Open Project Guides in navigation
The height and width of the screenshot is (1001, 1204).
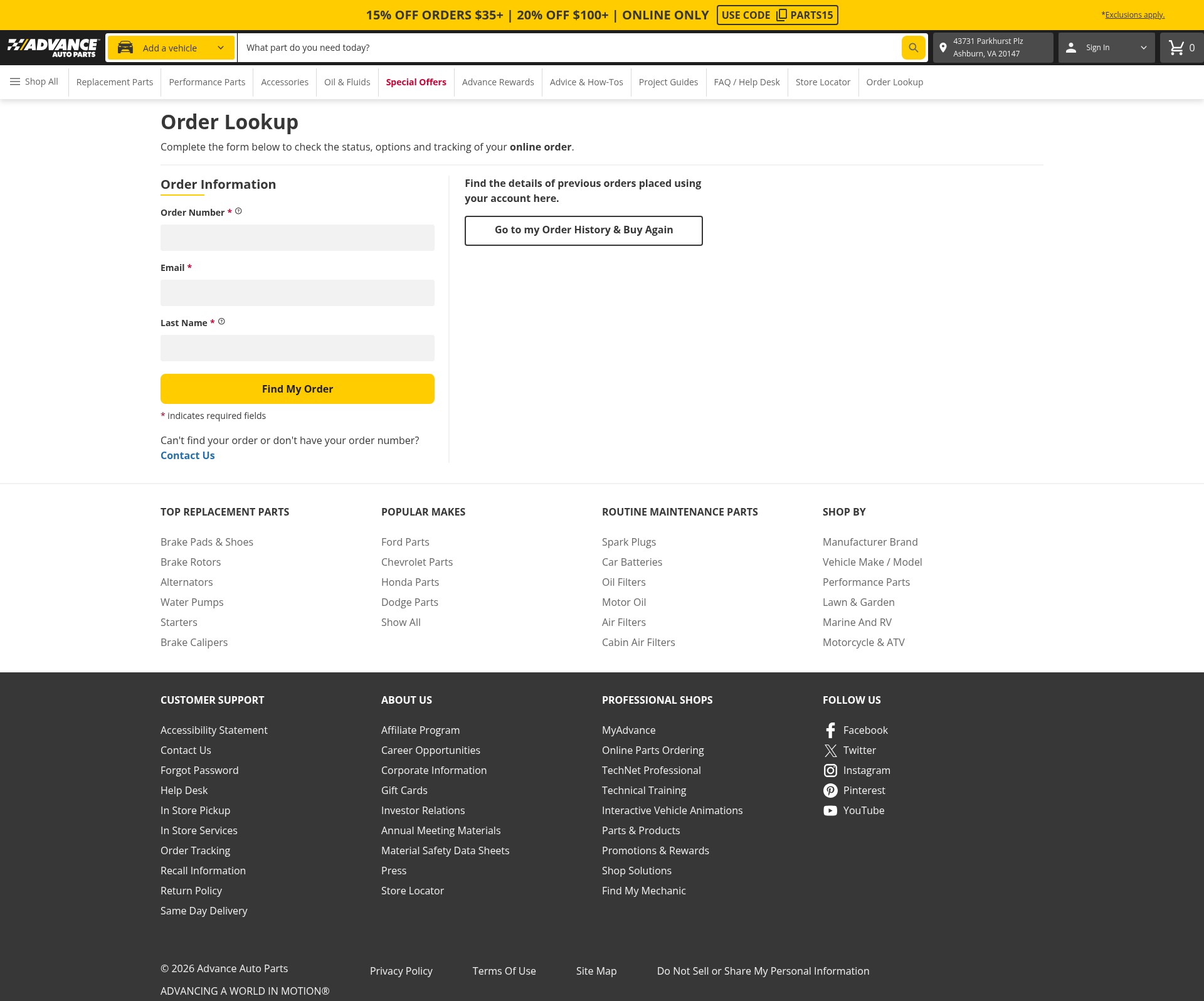(x=668, y=82)
